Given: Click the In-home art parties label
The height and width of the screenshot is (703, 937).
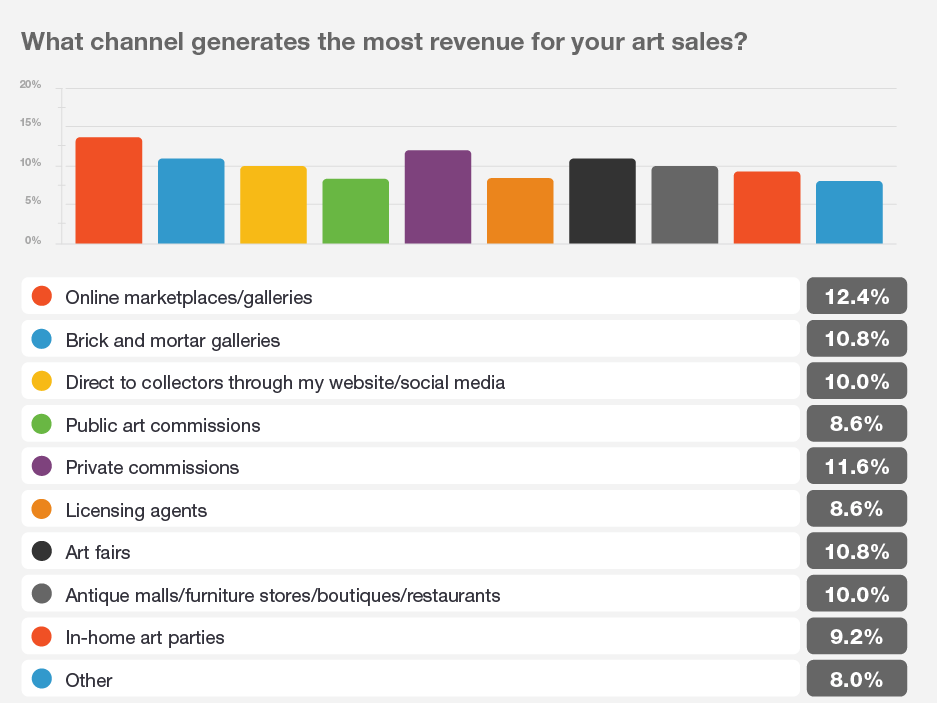Looking at the screenshot, I should (145, 637).
